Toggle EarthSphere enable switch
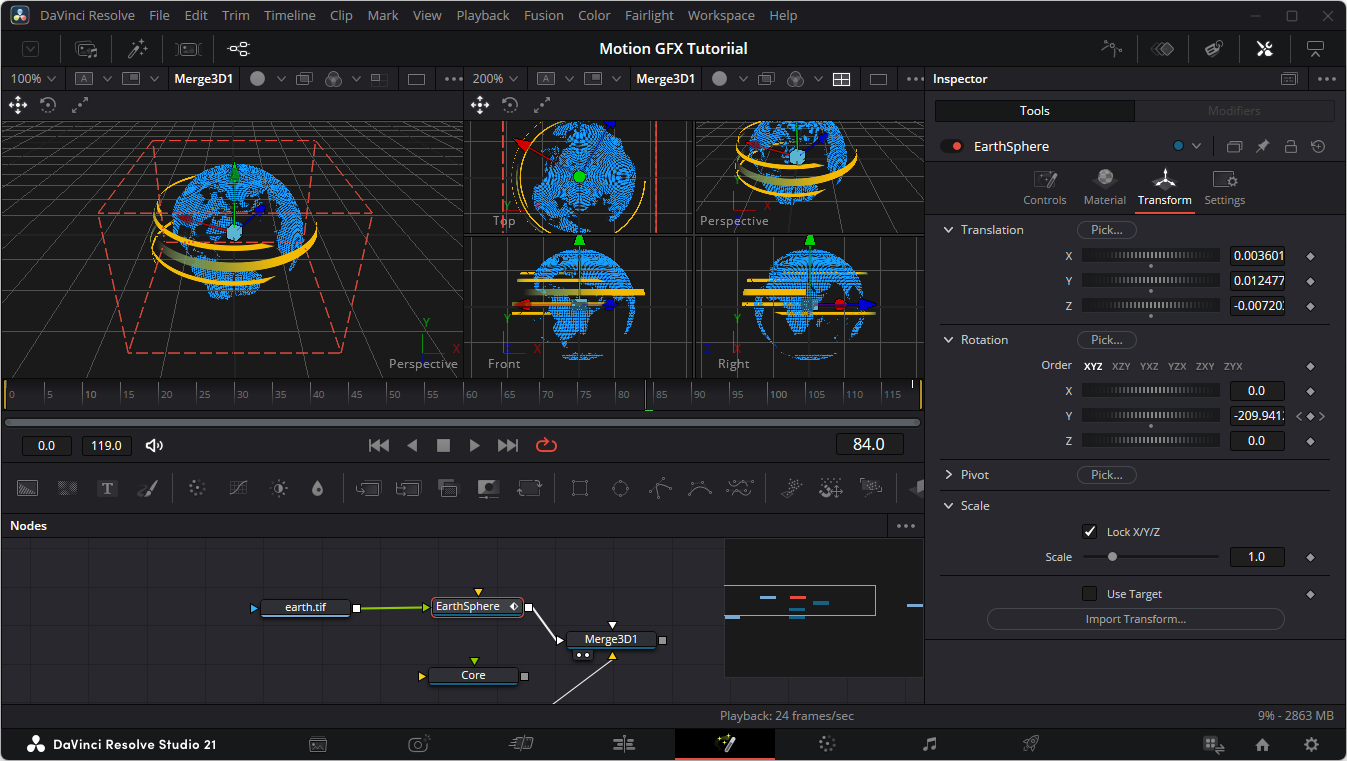 click(951, 146)
